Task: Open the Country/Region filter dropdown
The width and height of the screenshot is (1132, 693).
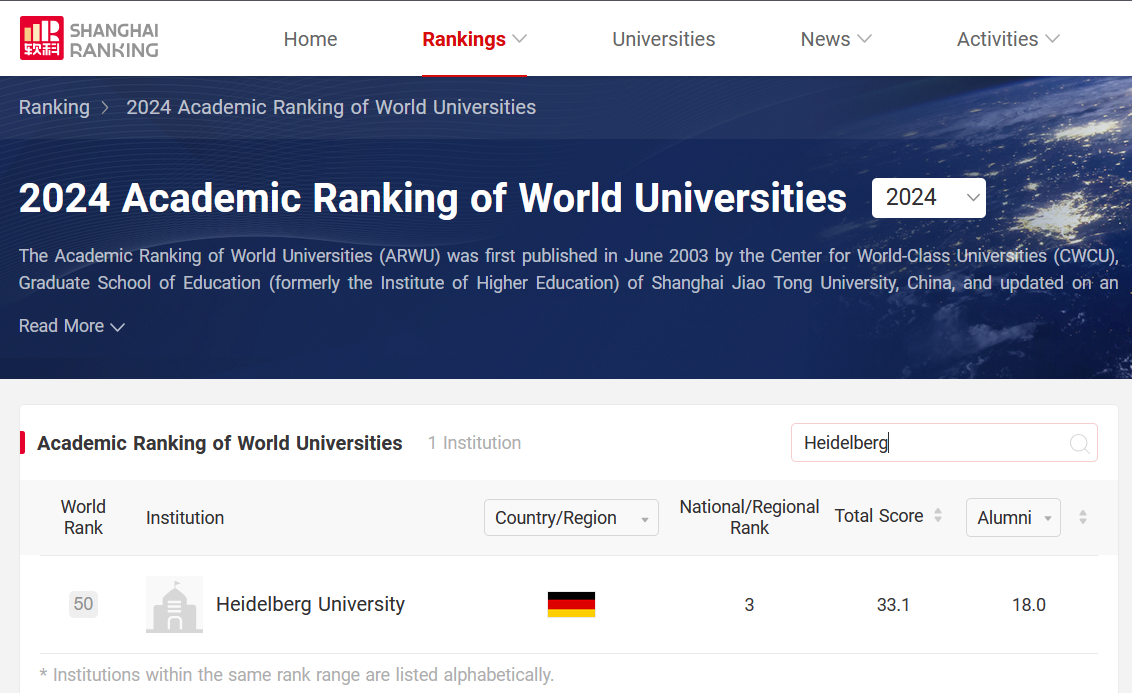Action: tap(571, 518)
